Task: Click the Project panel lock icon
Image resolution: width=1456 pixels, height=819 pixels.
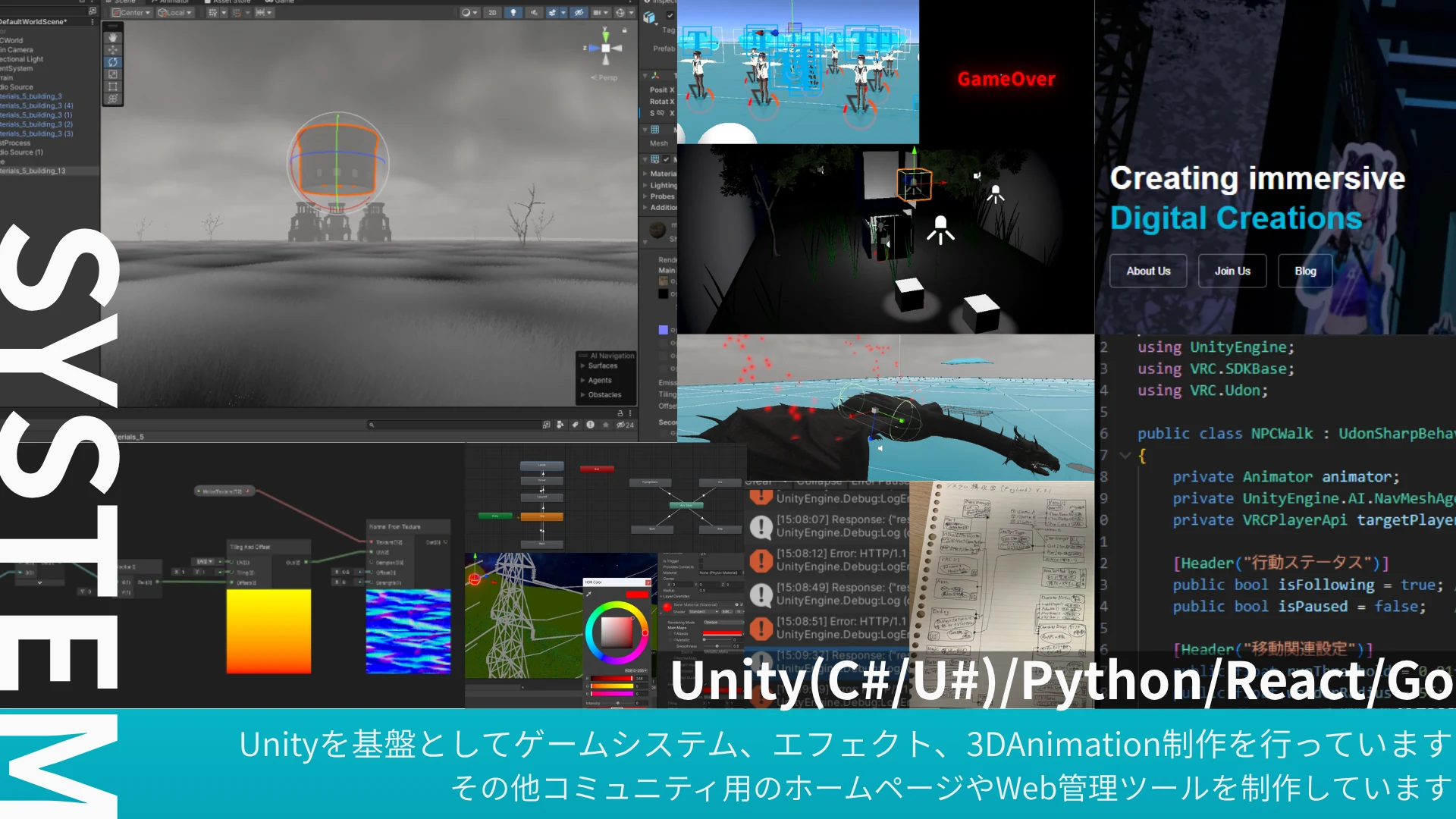Action: 620,413
